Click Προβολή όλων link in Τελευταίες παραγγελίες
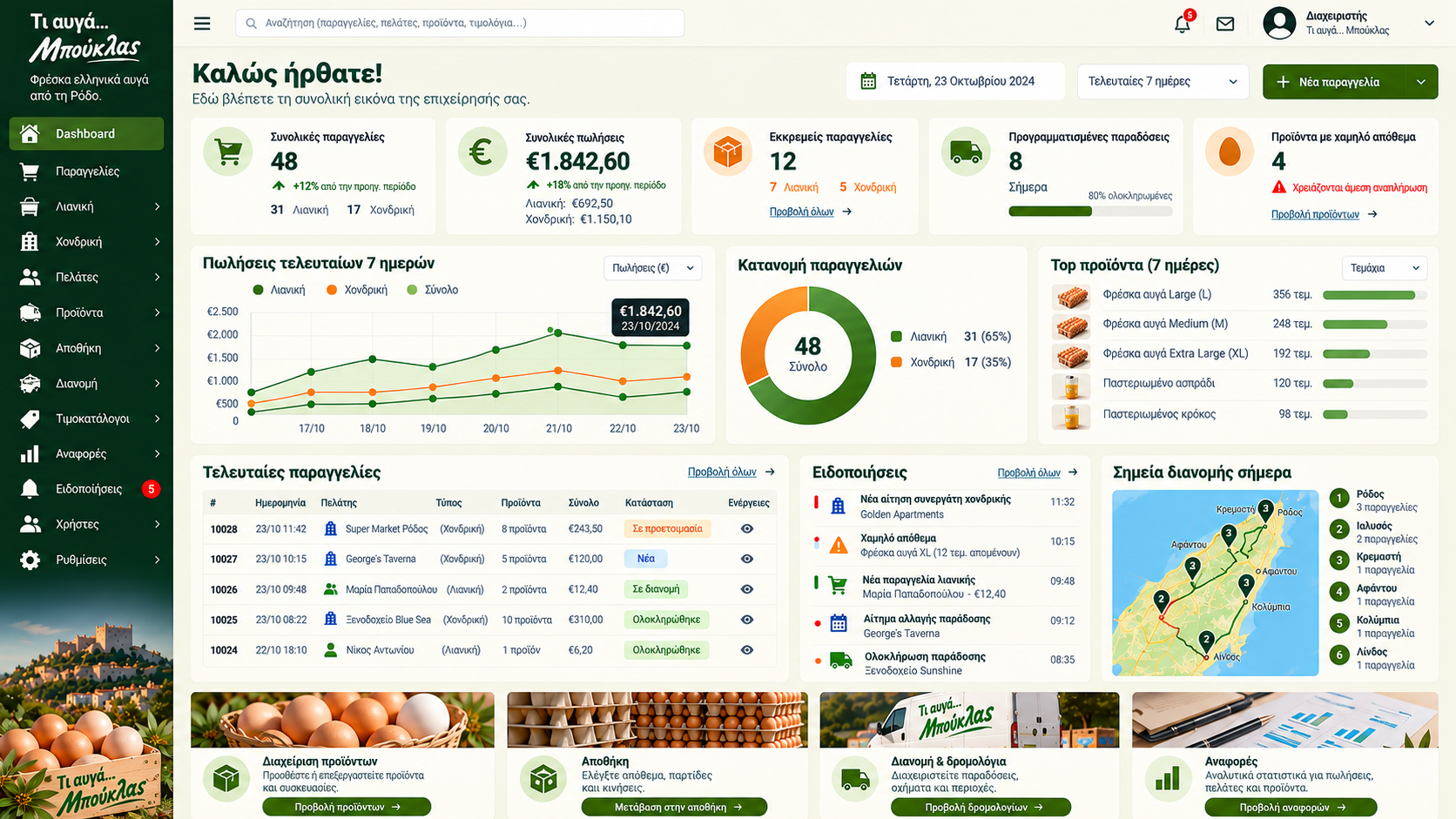This screenshot has height=819, width=1456. point(722,472)
